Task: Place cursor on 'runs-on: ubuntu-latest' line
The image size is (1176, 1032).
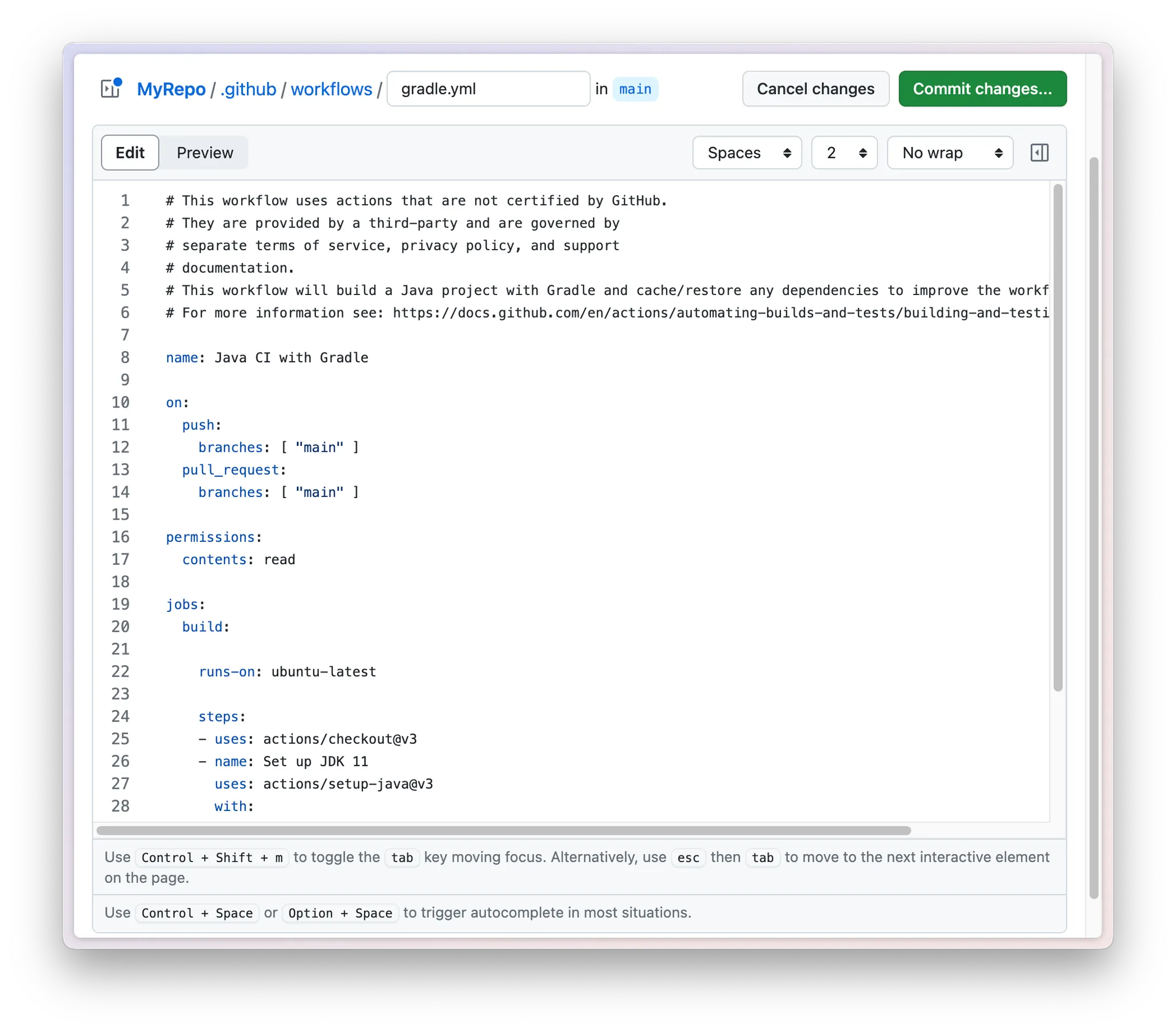Action: pyautogui.click(x=287, y=672)
